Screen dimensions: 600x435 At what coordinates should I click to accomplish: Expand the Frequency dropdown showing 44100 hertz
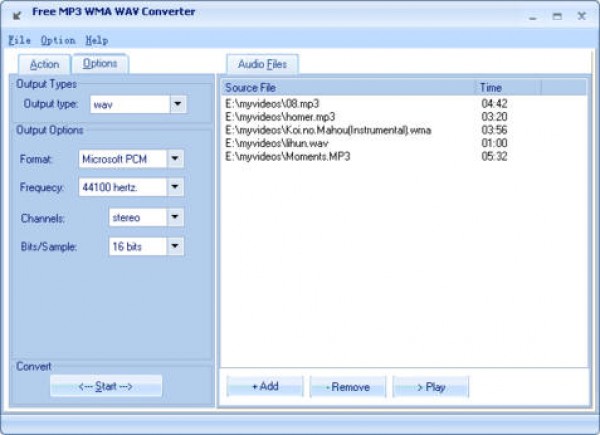click(x=175, y=187)
